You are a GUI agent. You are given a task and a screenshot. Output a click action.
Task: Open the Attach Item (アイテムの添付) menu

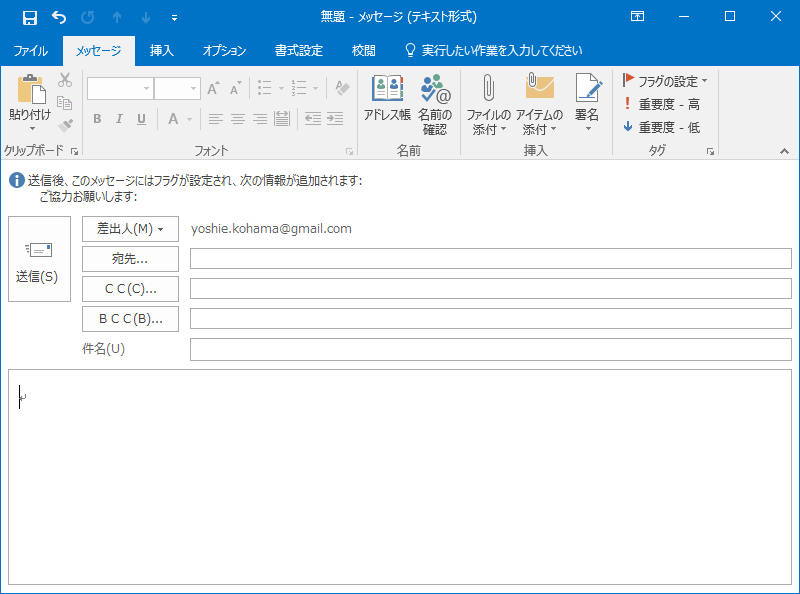(x=539, y=105)
